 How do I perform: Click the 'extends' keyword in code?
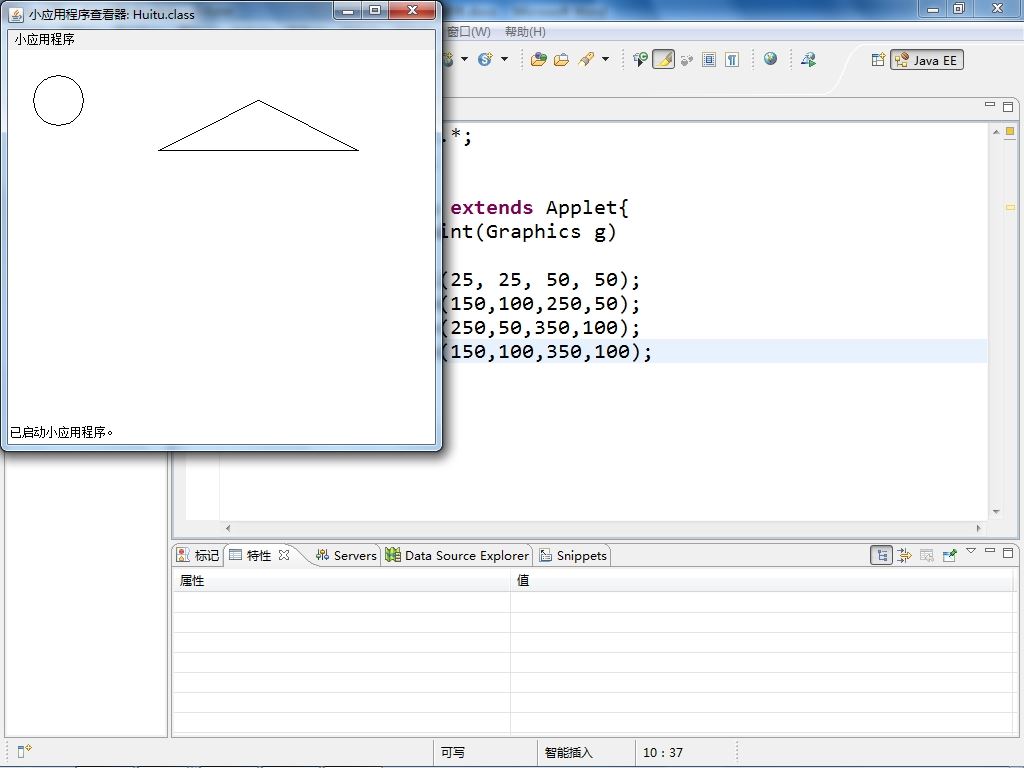pos(491,208)
